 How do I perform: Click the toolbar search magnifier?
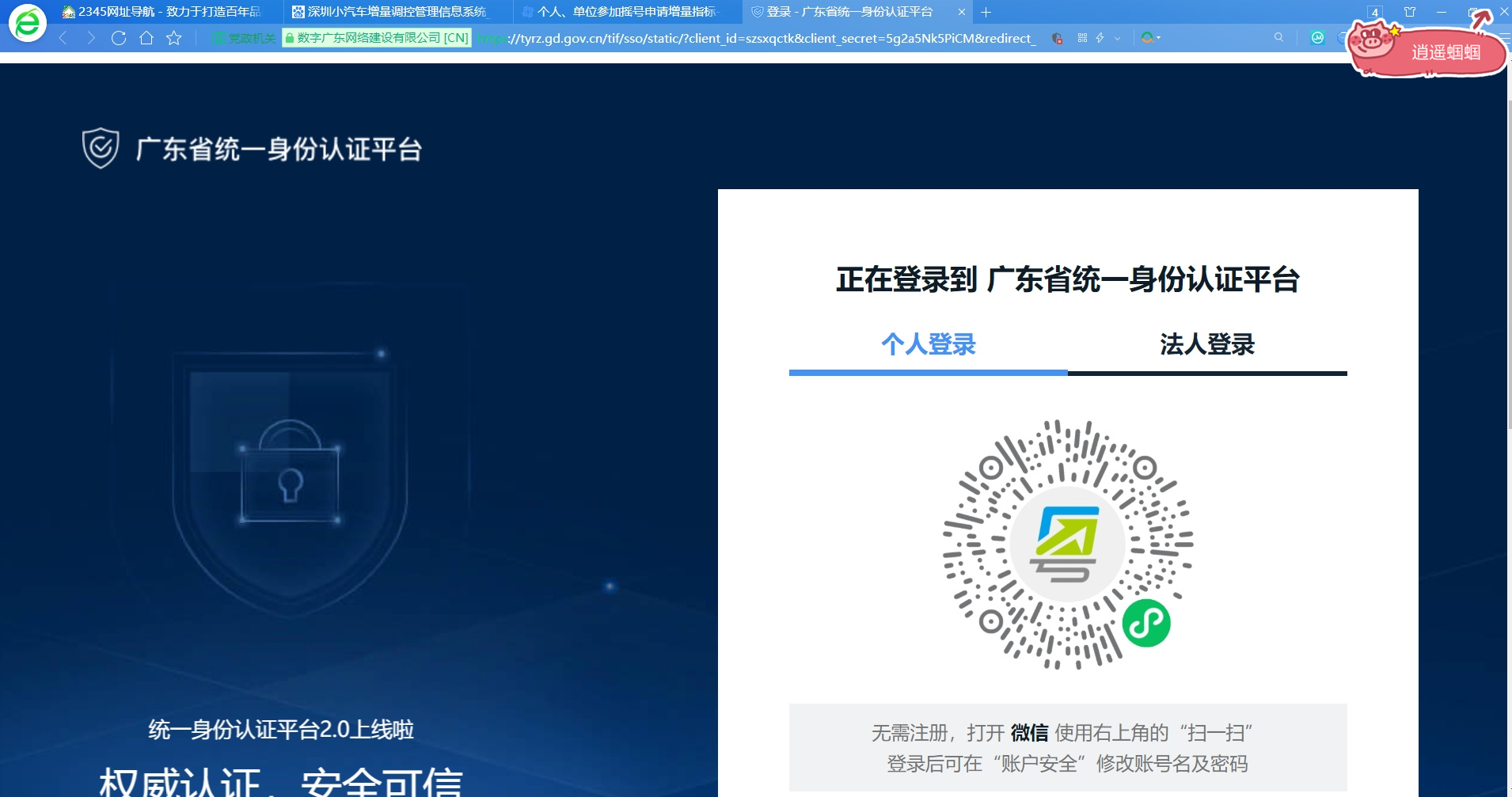pyautogui.click(x=1278, y=38)
